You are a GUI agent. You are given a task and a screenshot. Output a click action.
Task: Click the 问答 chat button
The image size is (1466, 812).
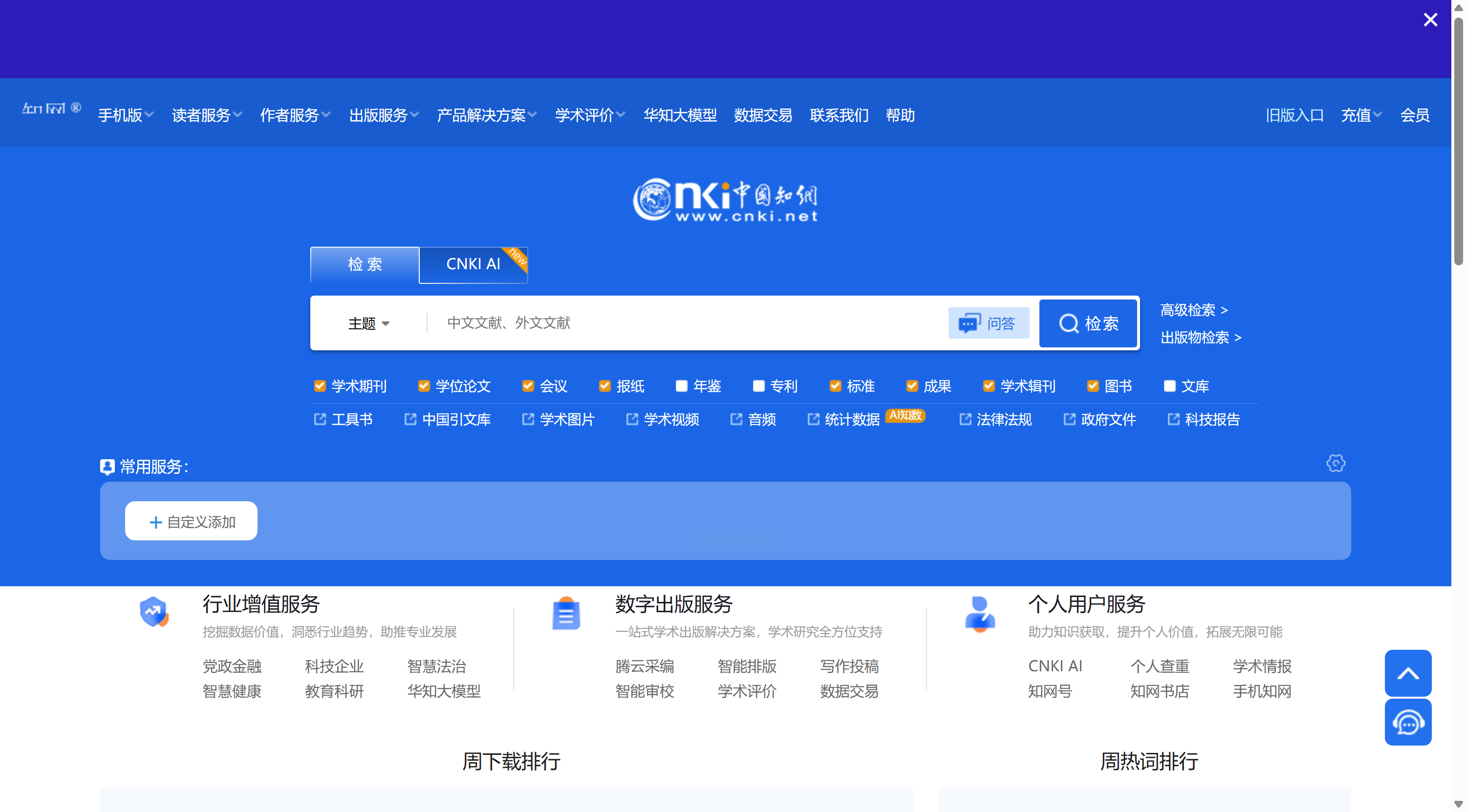989,323
